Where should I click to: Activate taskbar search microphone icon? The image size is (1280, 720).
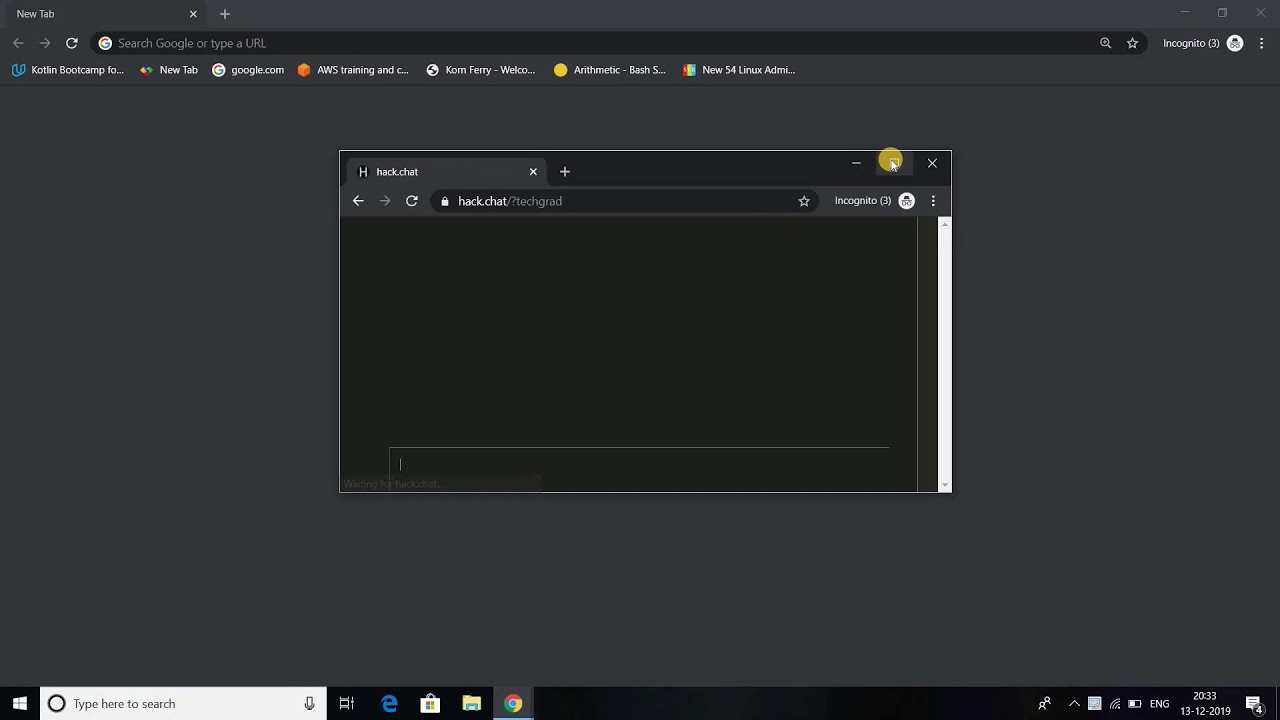coord(310,704)
